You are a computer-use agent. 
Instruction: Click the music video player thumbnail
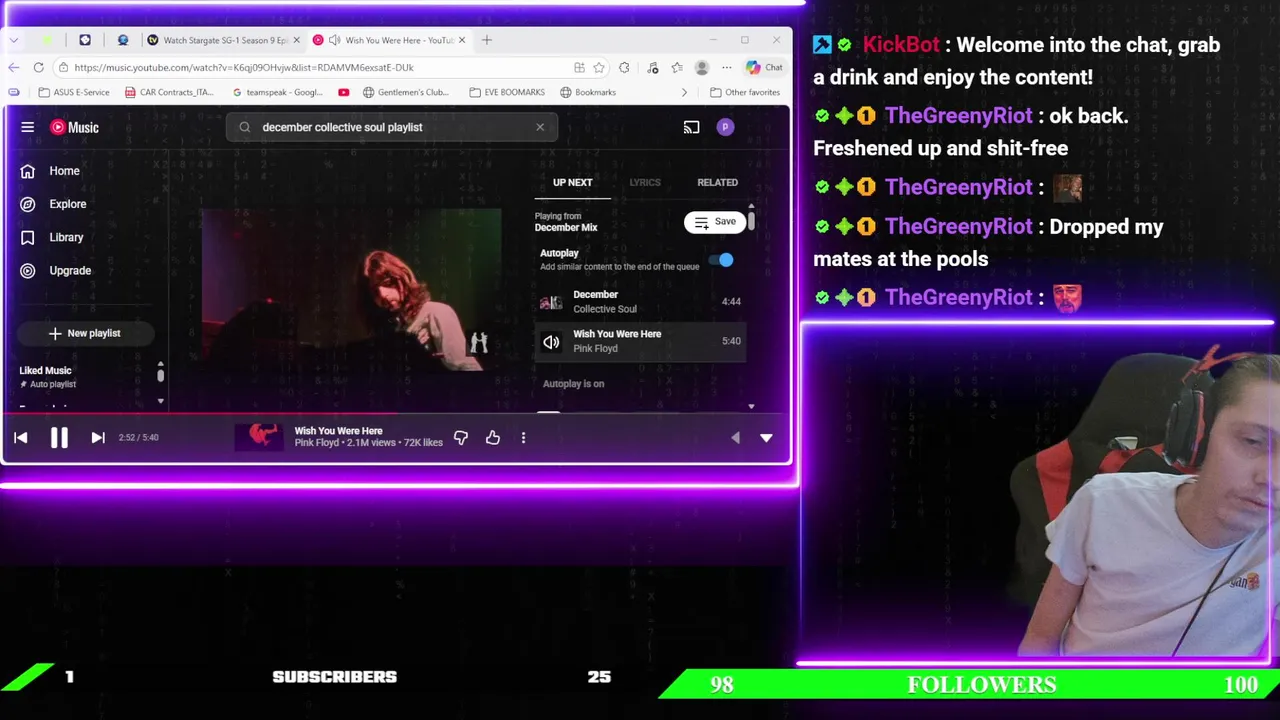click(x=351, y=290)
